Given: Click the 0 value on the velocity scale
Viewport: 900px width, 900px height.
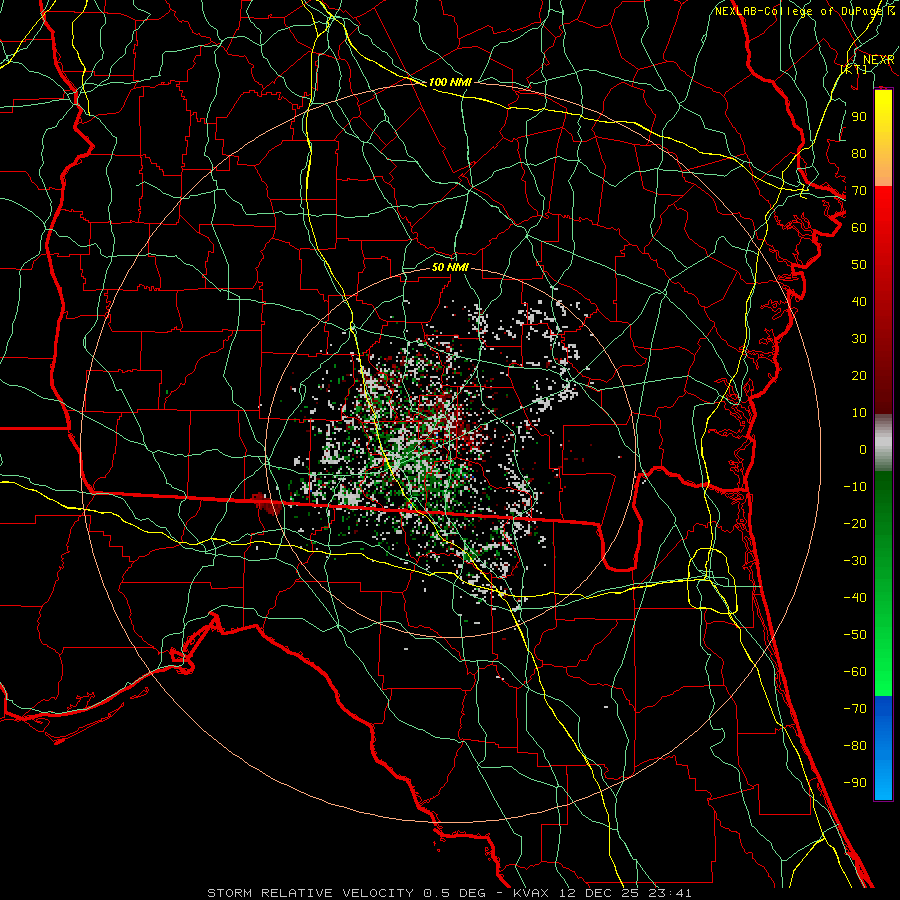Looking at the screenshot, I should coord(863,450).
